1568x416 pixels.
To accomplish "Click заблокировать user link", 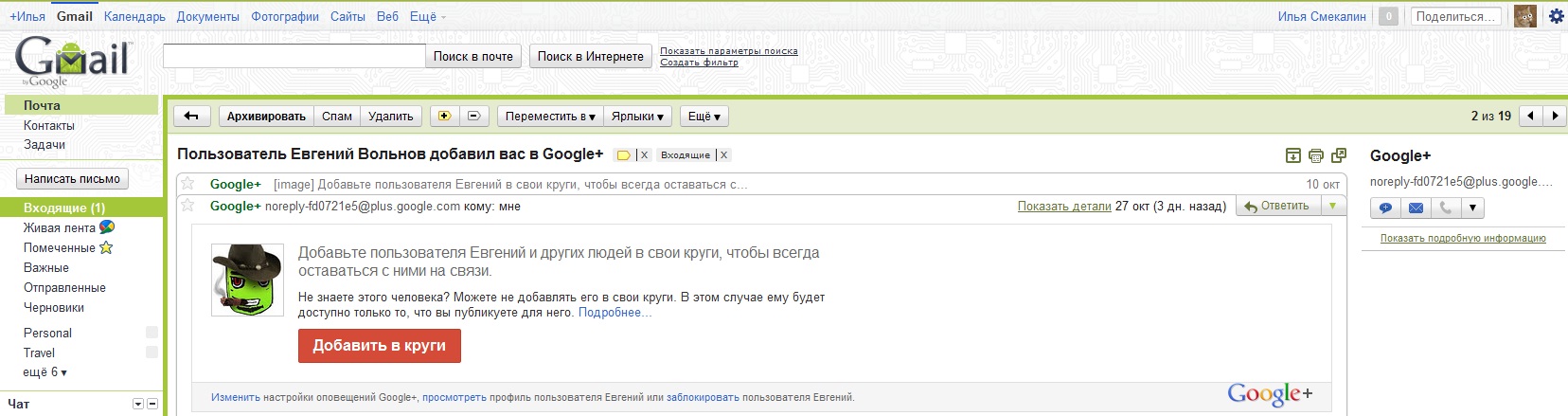I will click(703, 397).
